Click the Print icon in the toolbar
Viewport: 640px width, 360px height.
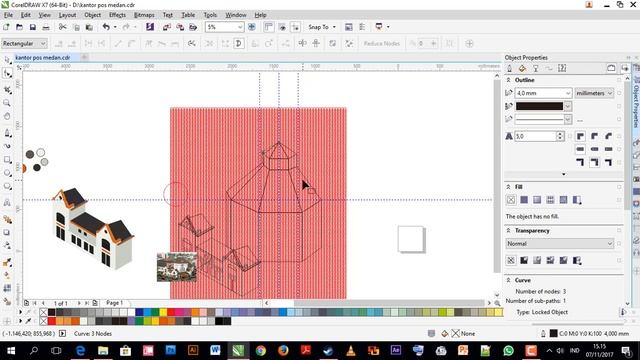click(x=46, y=27)
